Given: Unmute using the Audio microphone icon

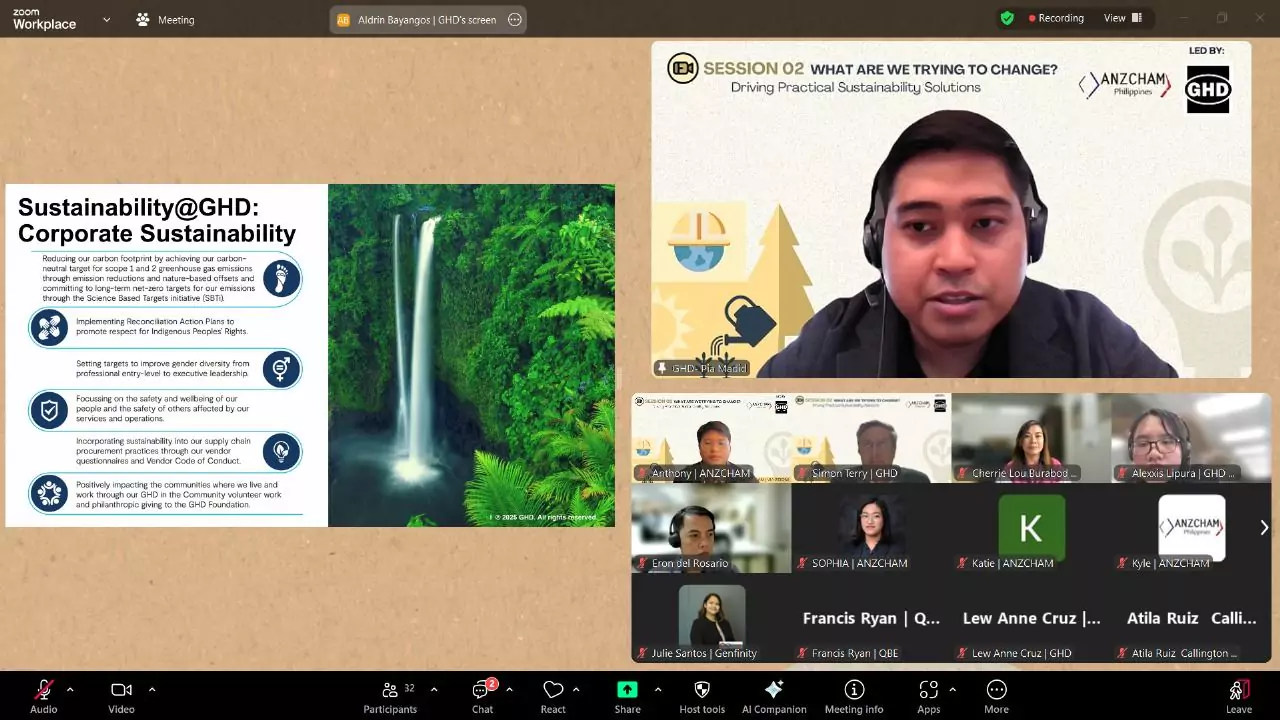Looking at the screenshot, I should pyautogui.click(x=43, y=690).
